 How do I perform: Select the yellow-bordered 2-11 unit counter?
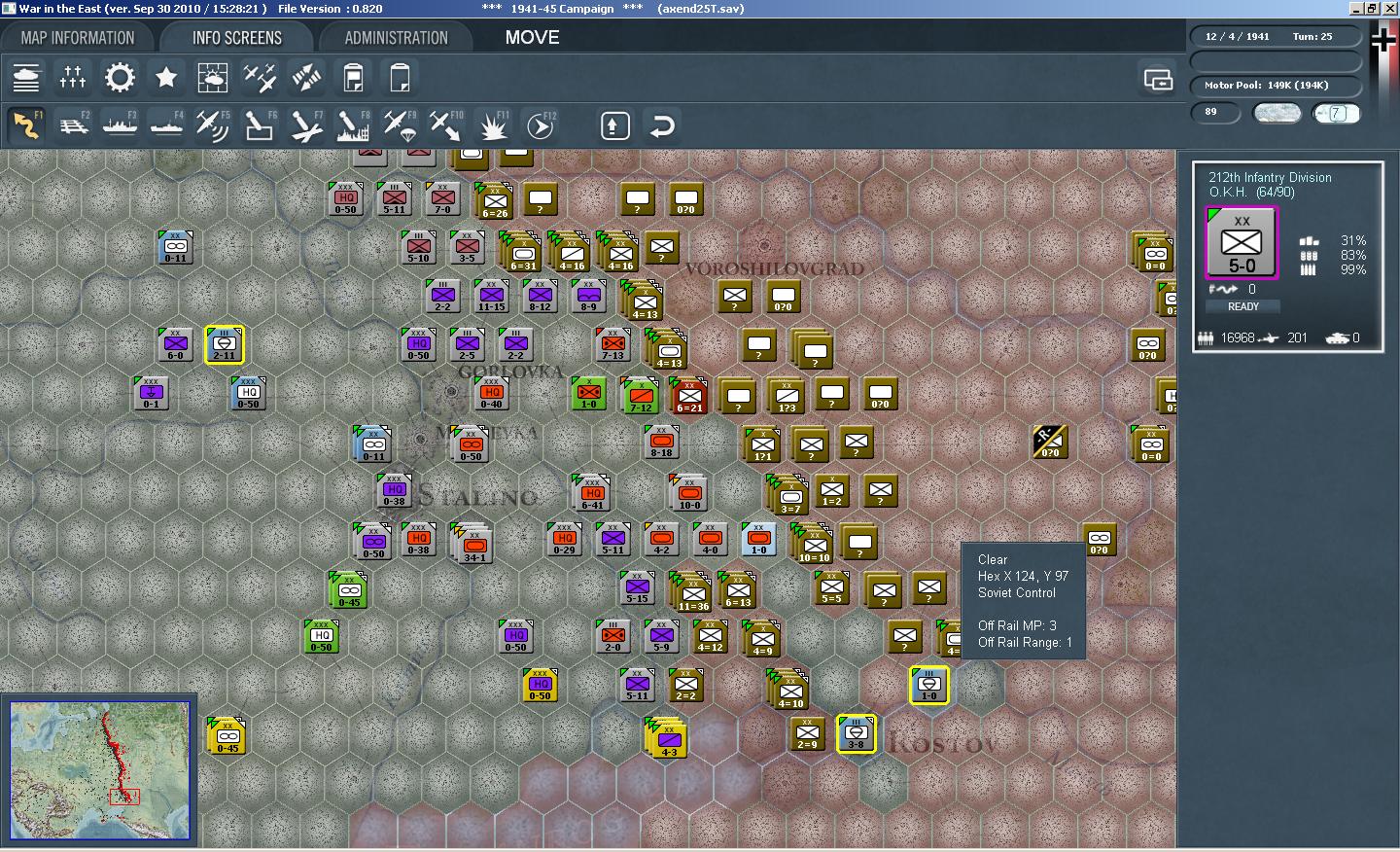[x=224, y=345]
